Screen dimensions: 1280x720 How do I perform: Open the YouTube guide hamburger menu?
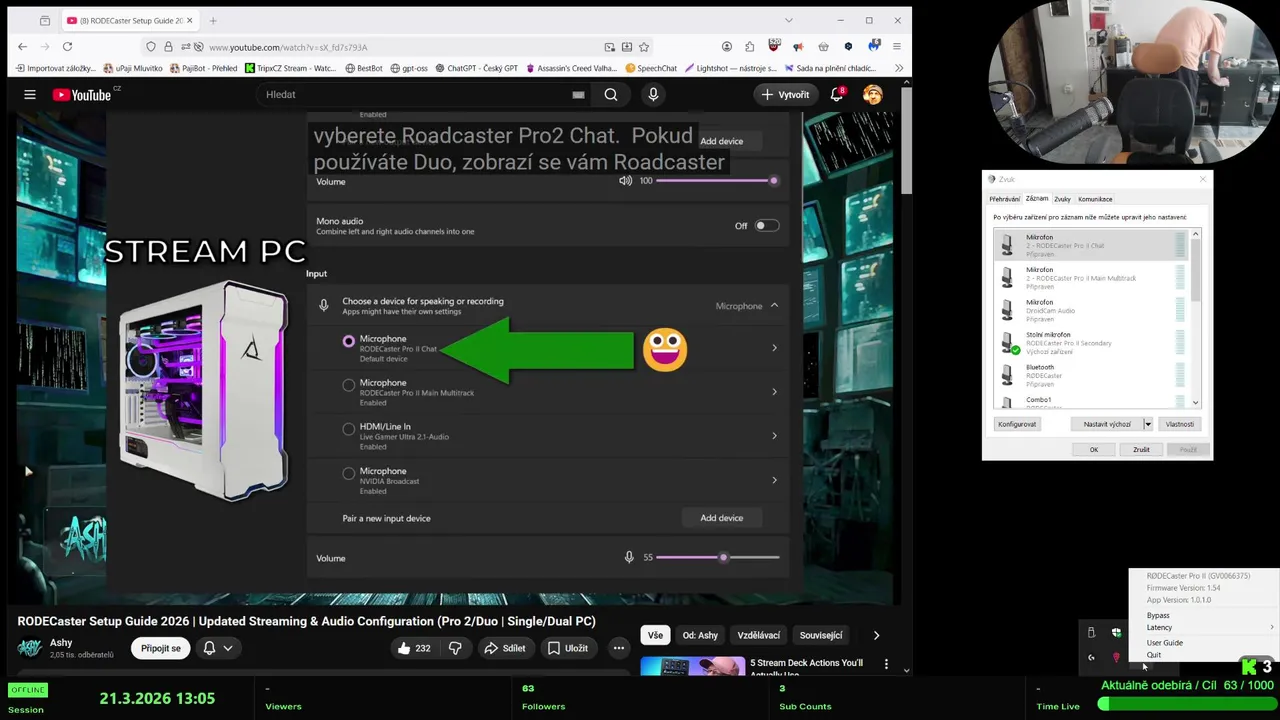coord(30,94)
